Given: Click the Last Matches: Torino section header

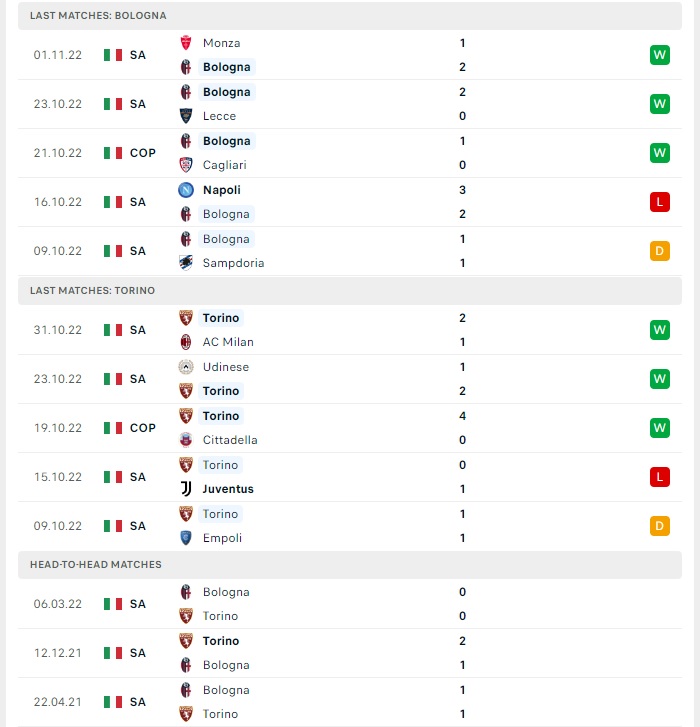Looking at the screenshot, I should pos(350,291).
